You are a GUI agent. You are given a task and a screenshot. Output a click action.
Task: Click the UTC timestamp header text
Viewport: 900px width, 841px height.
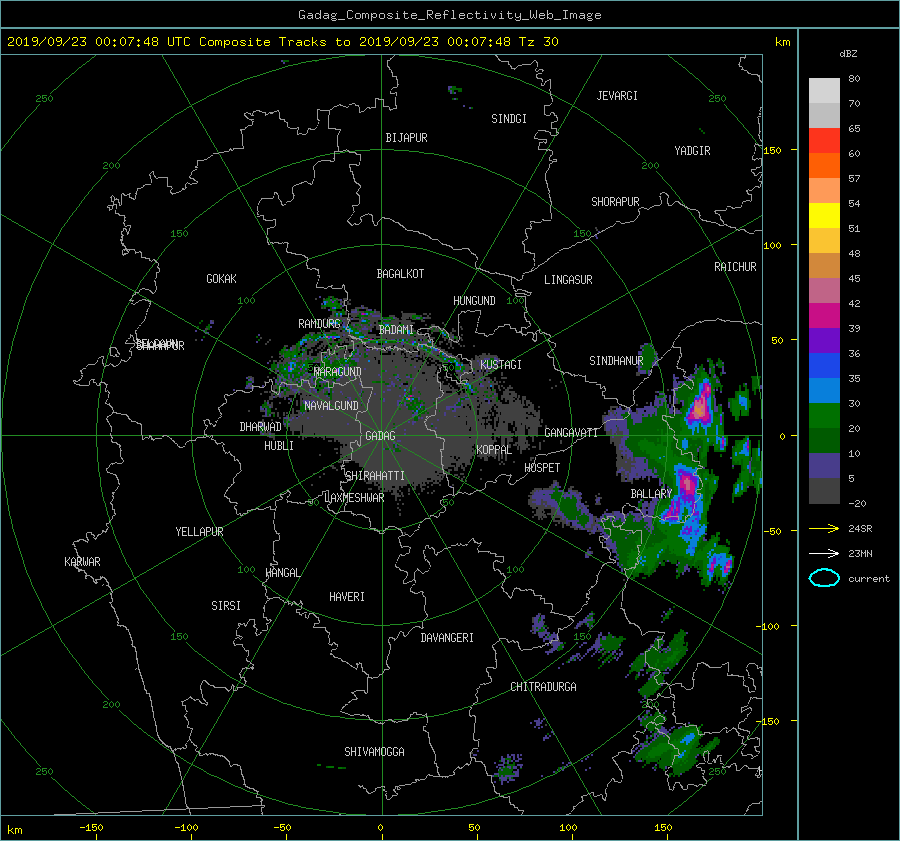282,42
